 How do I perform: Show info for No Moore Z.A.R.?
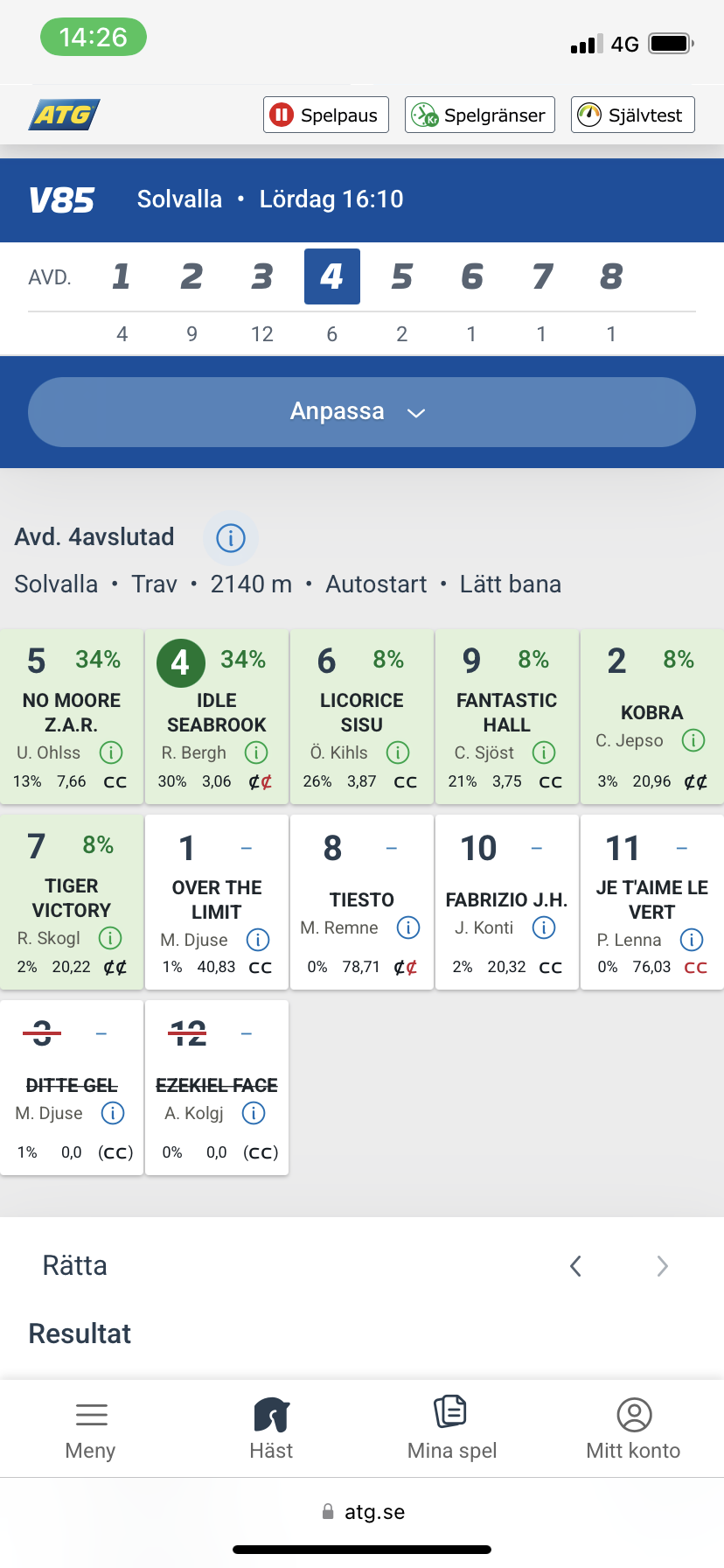[x=111, y=752]
